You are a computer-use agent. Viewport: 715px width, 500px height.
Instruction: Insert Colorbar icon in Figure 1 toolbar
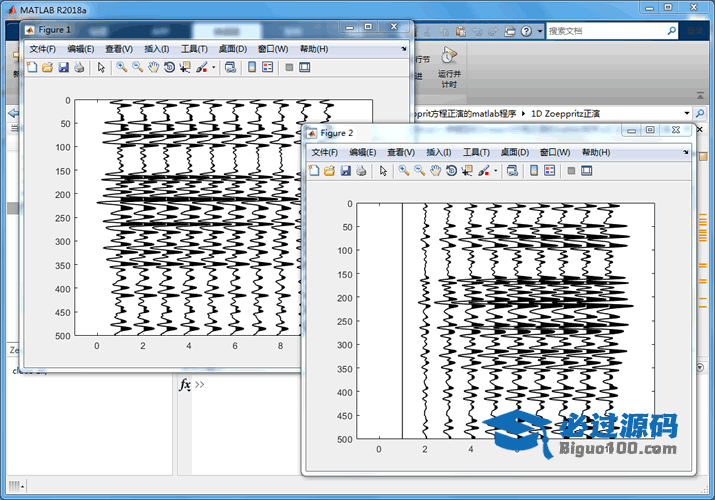coord(252,67)
